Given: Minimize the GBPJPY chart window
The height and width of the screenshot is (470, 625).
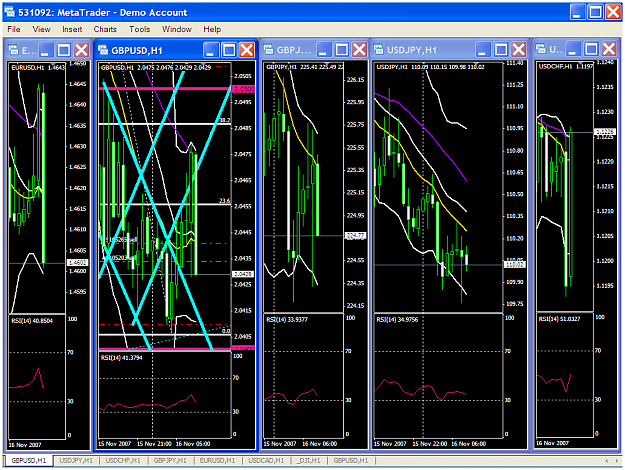Looking at the screenshot, I should pos(324,49).
